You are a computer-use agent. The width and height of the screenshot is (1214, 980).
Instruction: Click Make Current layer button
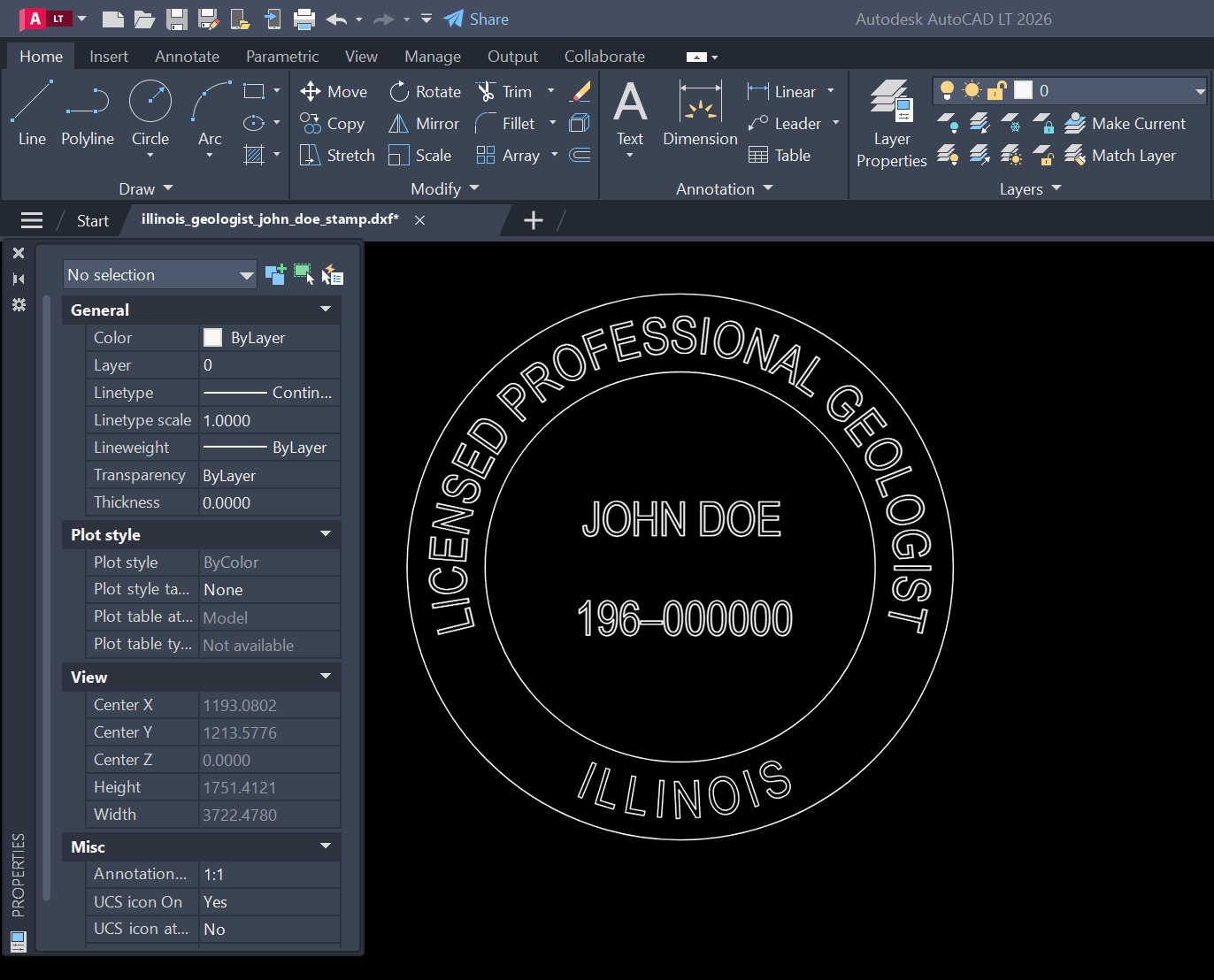coord(1125,123)
